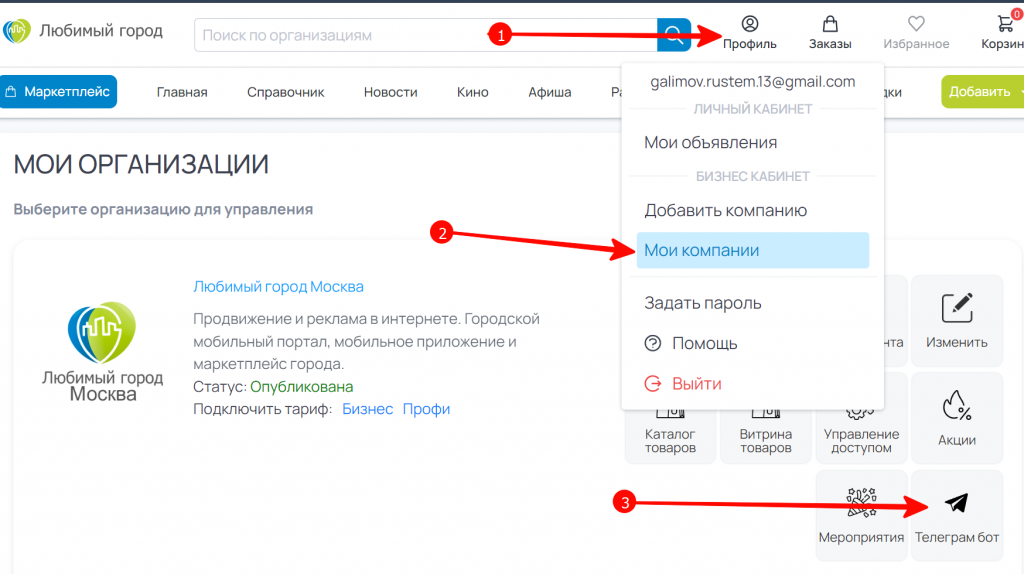Choose Задать пароль in profile menu
Image resolution: width=1024 pixels, height=574 pixels.
tap(703, 303)
